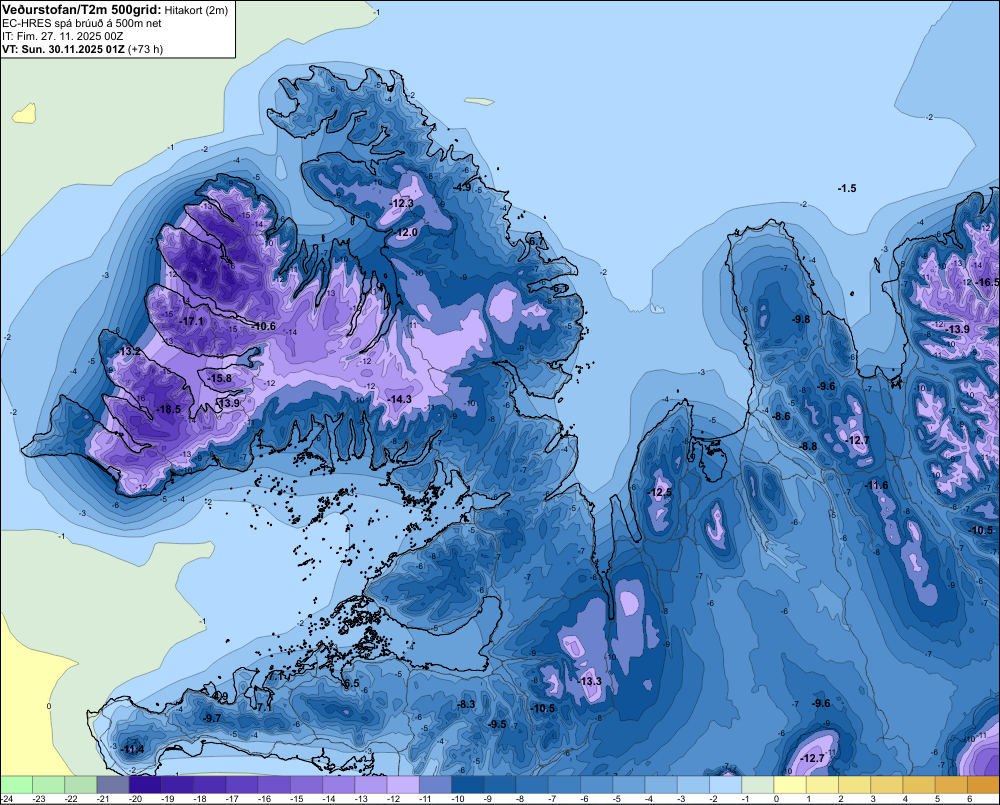The image size is (1000, 805).
Task: Click the -12.0 temperature value
Action: click(406, 232)
